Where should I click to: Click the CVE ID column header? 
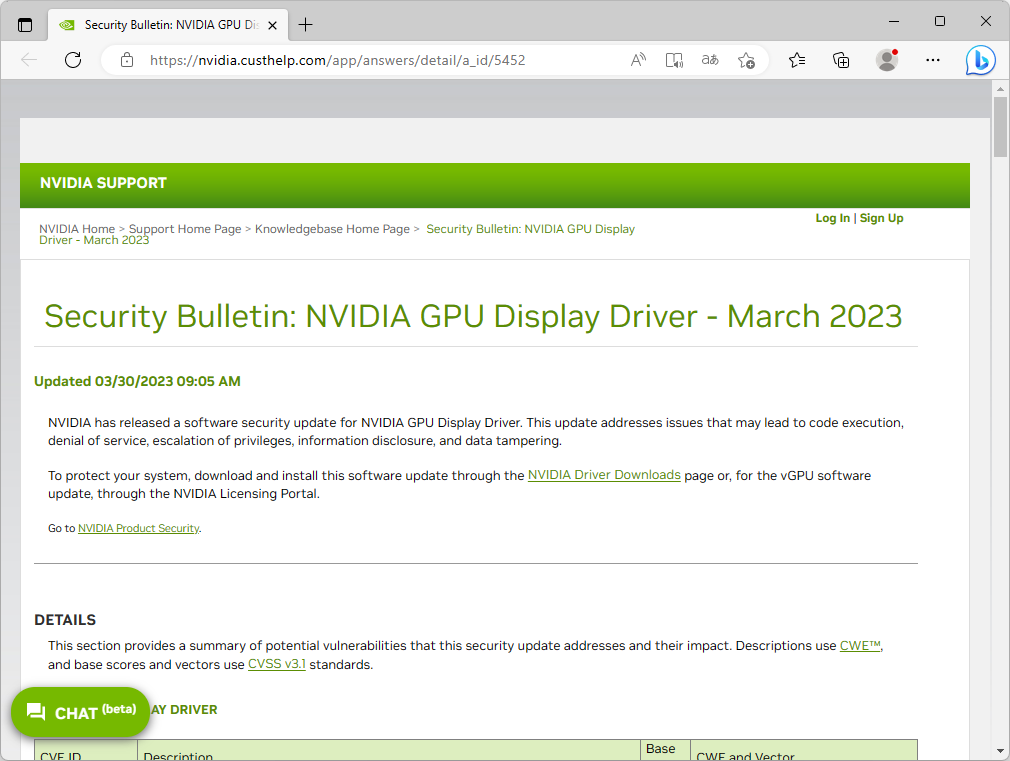pos(86,751)
